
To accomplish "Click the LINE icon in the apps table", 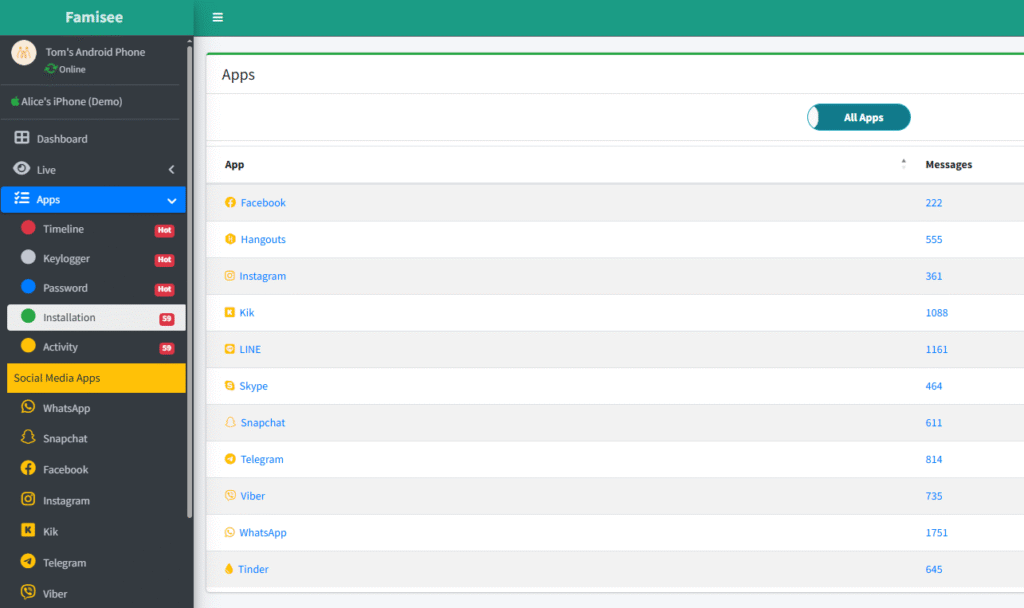I will click(x=230, y=349).
